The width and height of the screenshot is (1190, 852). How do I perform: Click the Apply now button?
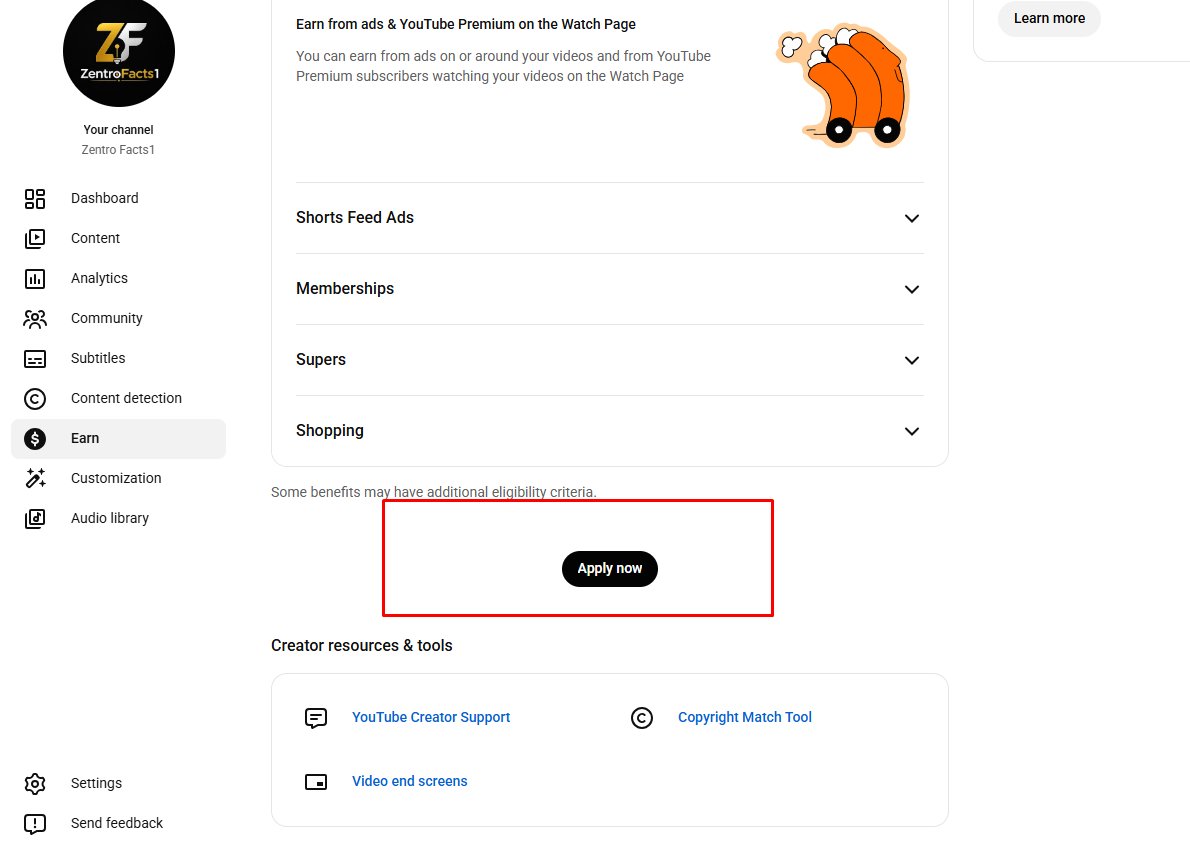[609, 569]
